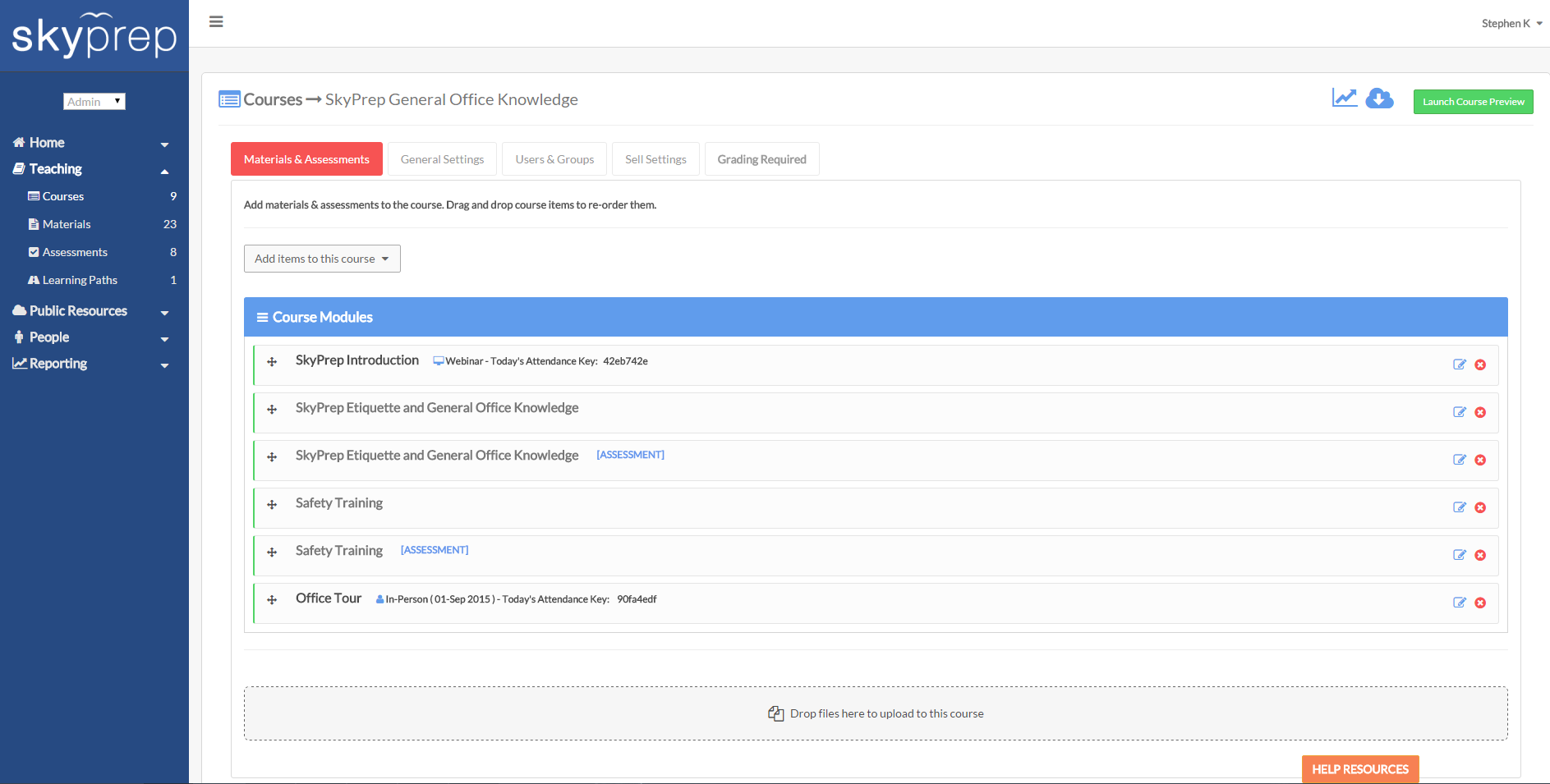This screenshot has width=1550, height=784.
Task: Open the SkyPrep Introduction module title
Action: coord(357,360)
